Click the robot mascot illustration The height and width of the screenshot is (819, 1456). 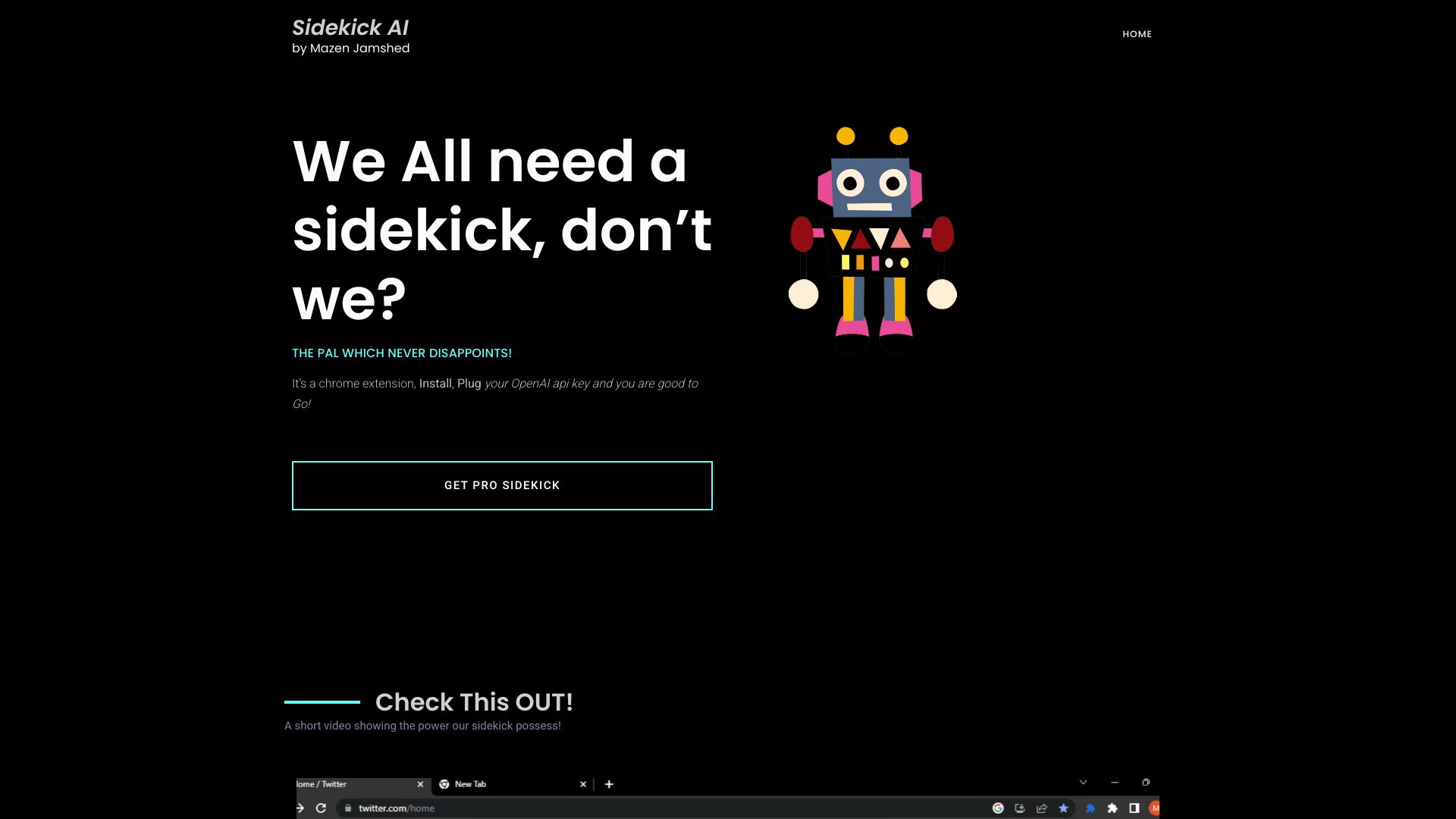pos(872,239)
